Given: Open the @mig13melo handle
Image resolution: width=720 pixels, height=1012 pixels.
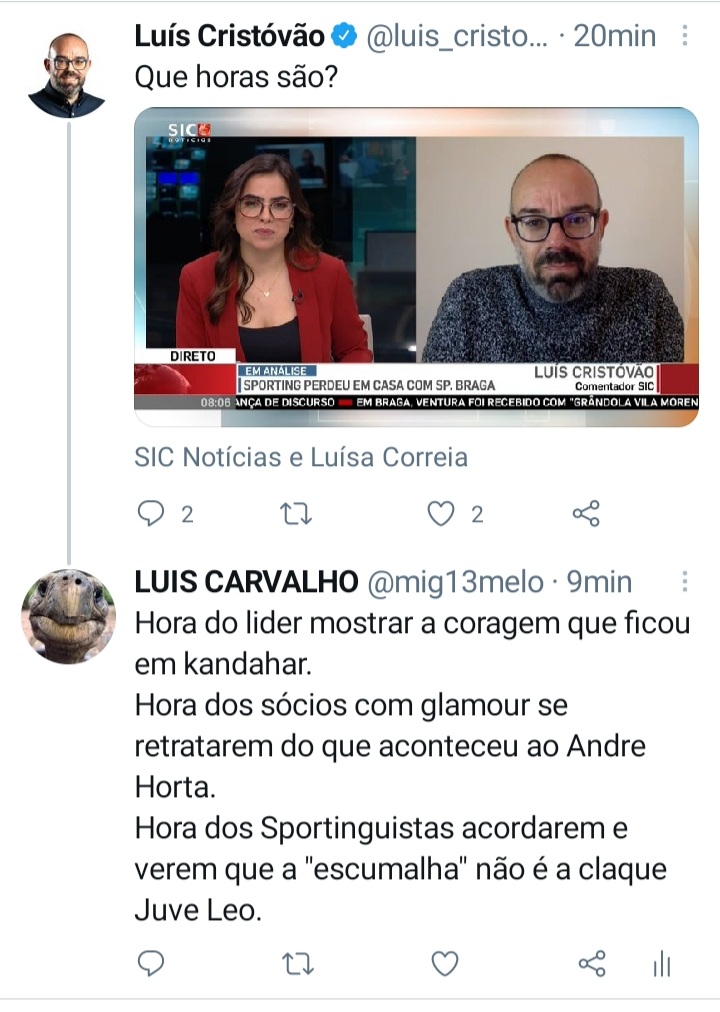Looking at the screenshot, I should pyautogui.click(x=455, y=583).
